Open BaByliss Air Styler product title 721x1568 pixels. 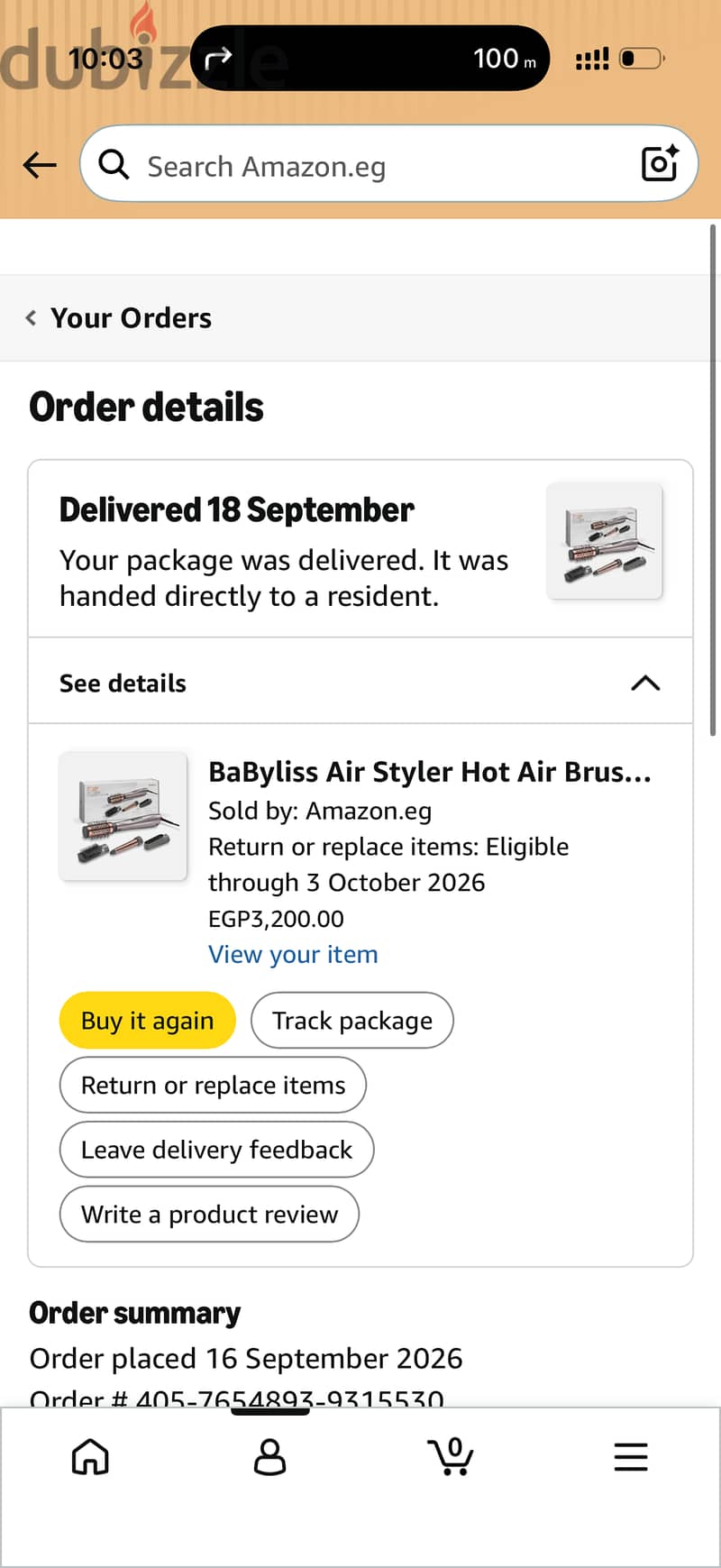(430, 773)
